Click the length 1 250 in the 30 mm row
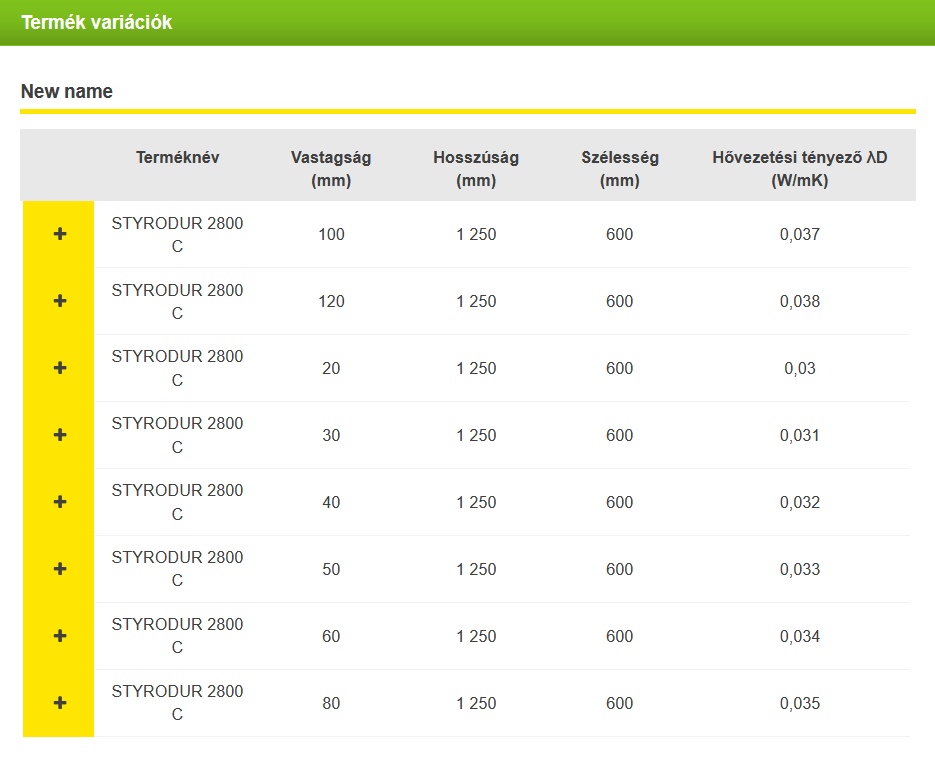 [x=476, y=435]
